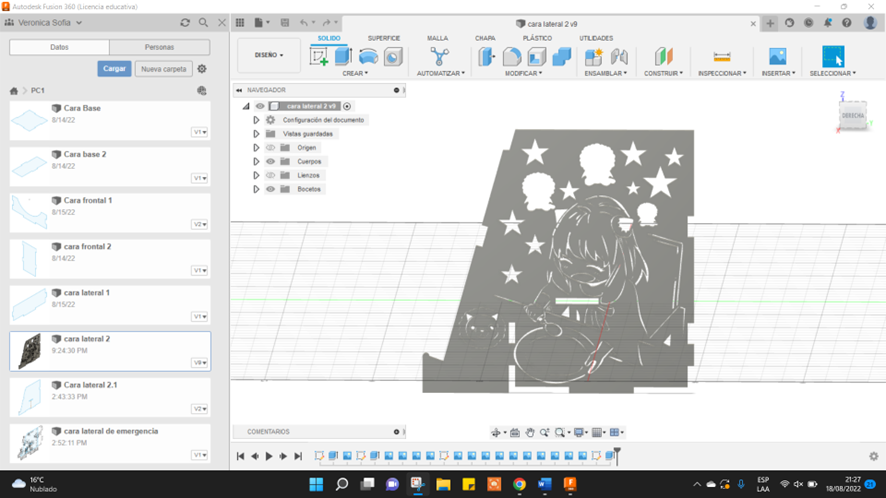Click the Orbit navigation tool
This screenshot has height=498, width=886.
click(x=496, y=432)
